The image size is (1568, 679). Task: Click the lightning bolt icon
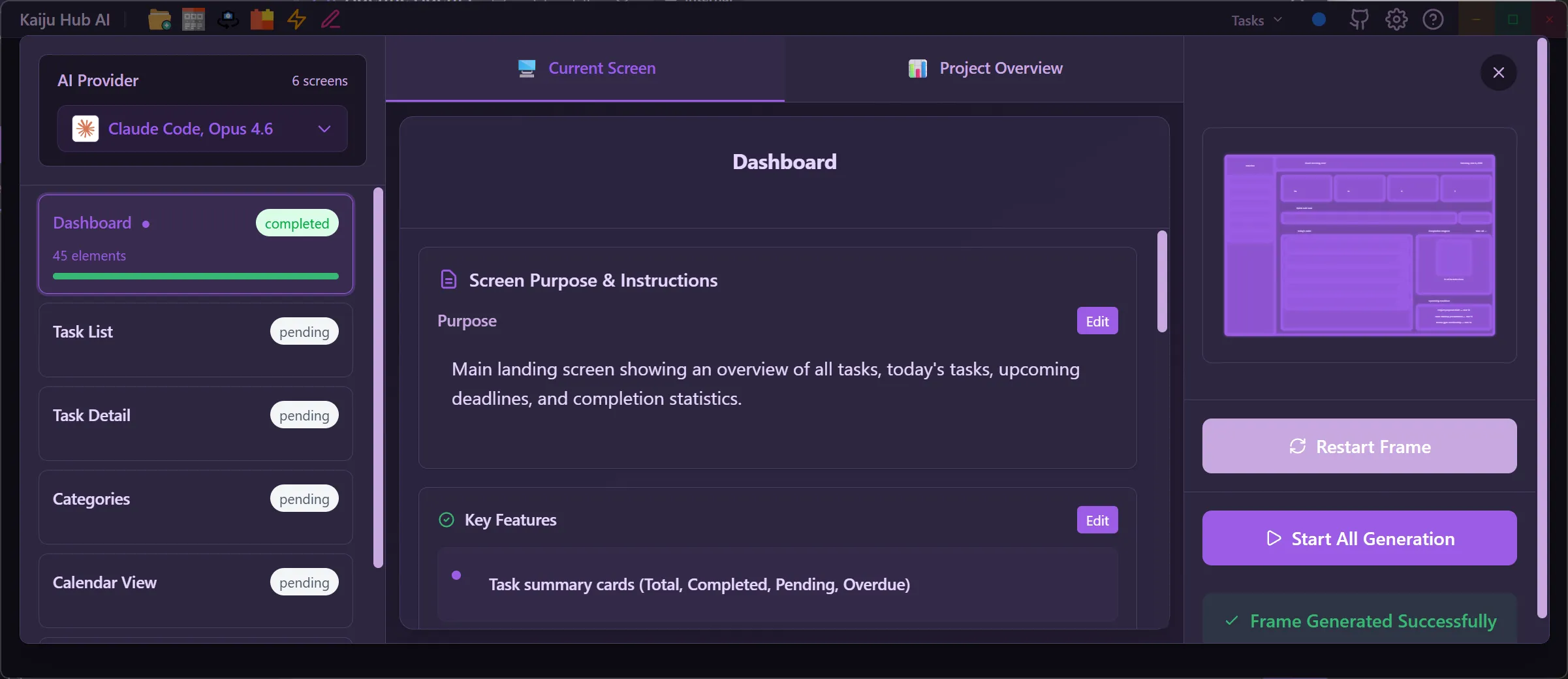pos(296,20)
